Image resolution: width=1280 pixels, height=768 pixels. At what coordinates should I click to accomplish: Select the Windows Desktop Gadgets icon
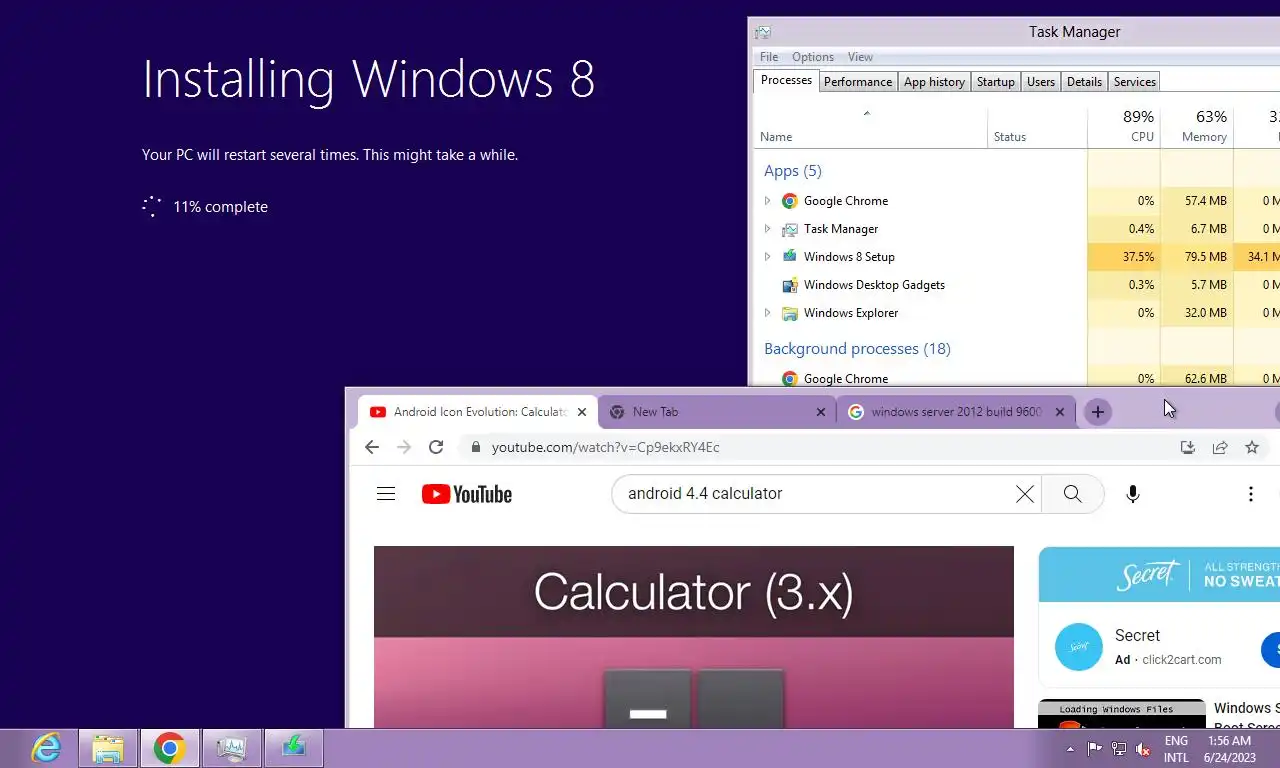pyautogui.click(x=789, y=285)
